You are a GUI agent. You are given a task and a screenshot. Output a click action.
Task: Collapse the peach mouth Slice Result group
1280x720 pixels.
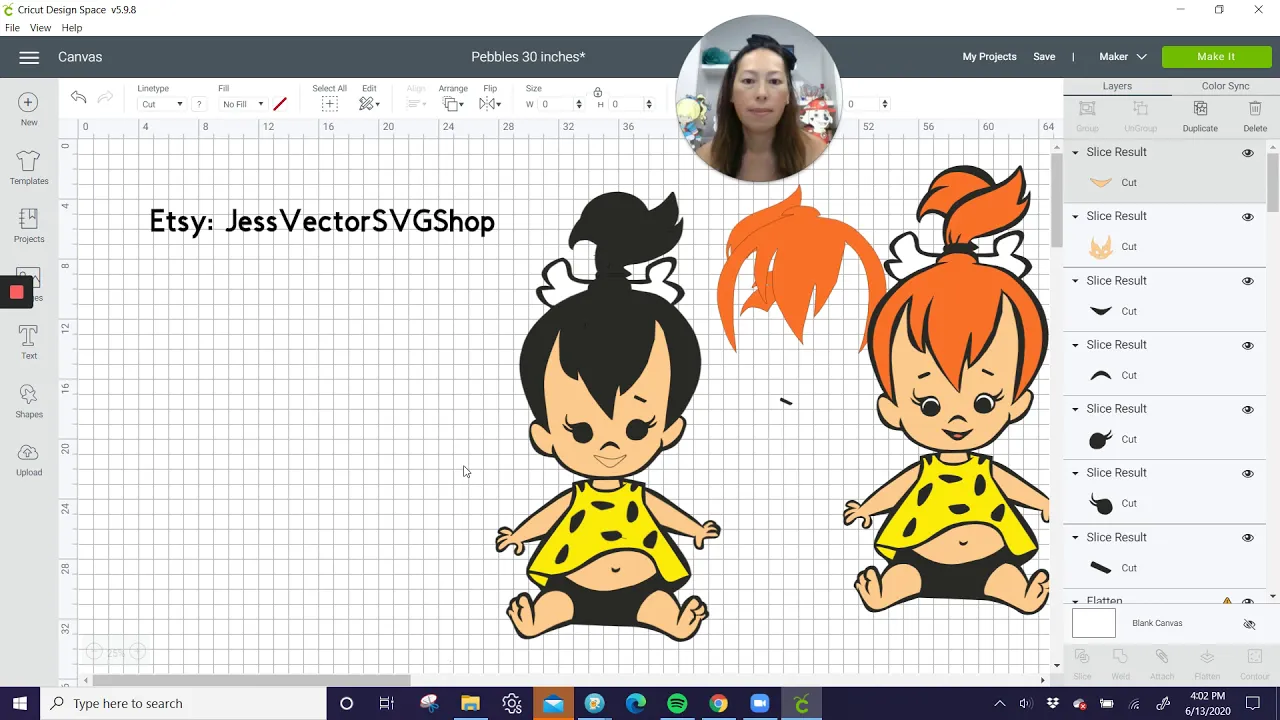click(x=1076, y=153)
